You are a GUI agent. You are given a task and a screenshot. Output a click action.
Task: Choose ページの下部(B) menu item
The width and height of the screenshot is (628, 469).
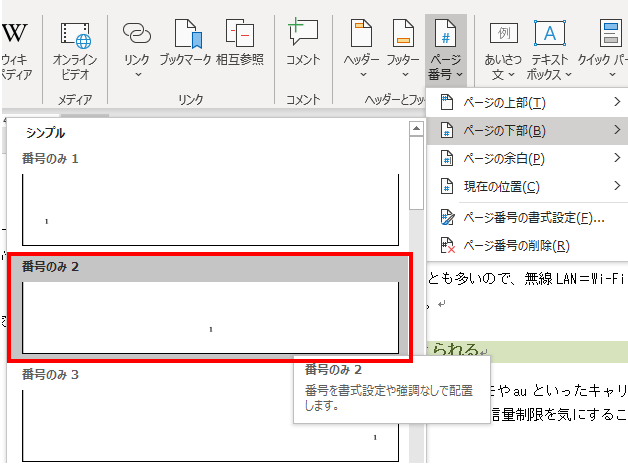point(527,131)
